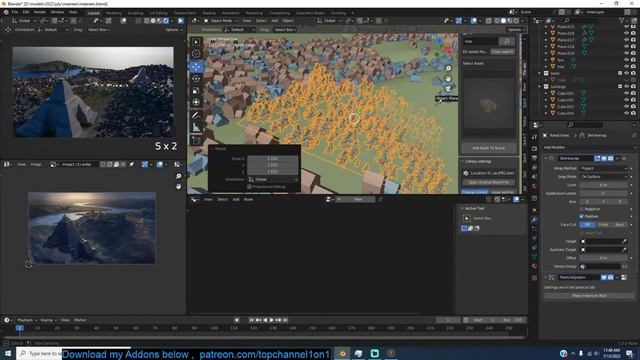Open the Object Mode dropdown in the viewport
640x360 pixels.
click(221, 20)
